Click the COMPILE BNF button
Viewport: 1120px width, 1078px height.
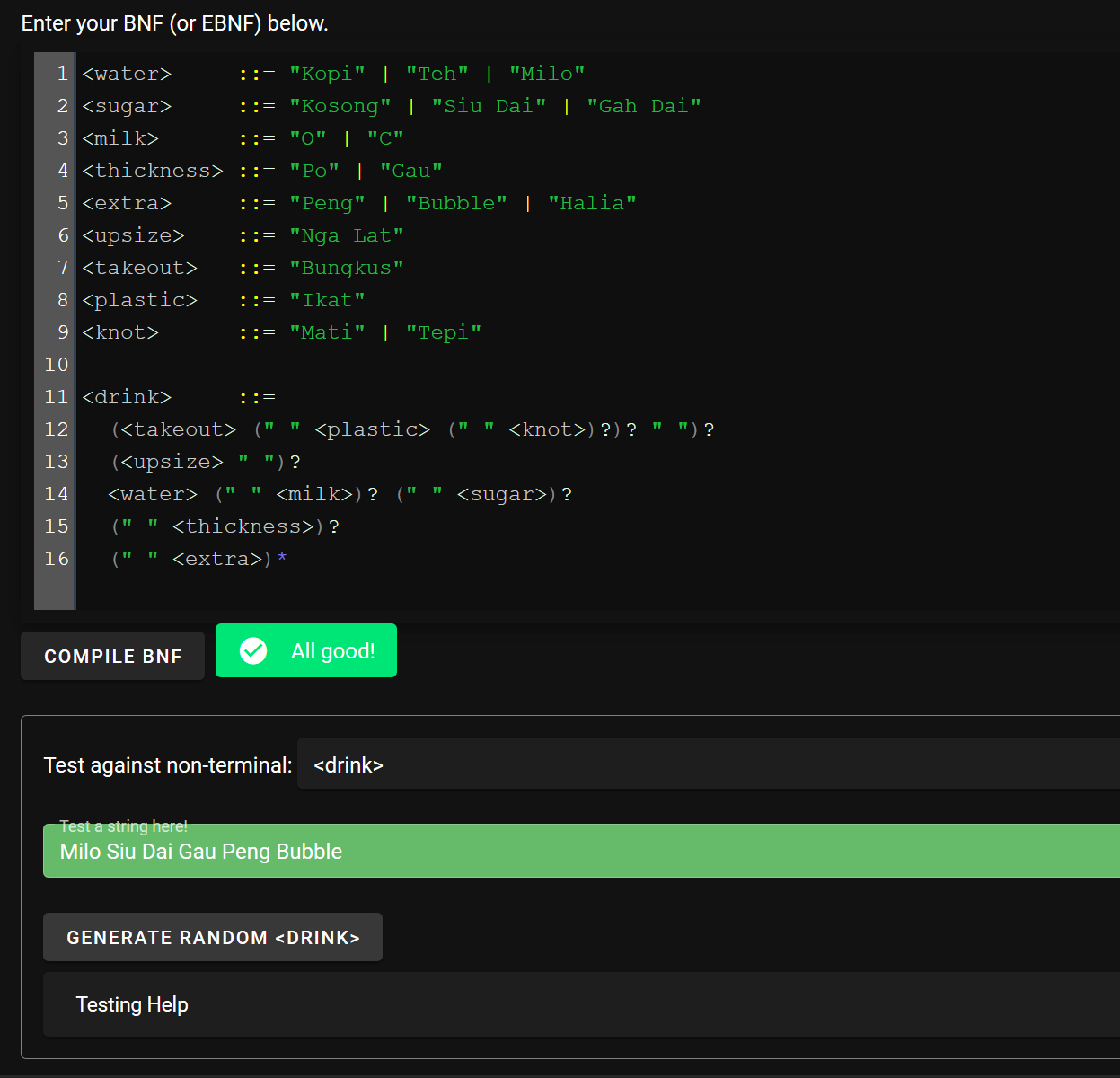tap(112, 656)
